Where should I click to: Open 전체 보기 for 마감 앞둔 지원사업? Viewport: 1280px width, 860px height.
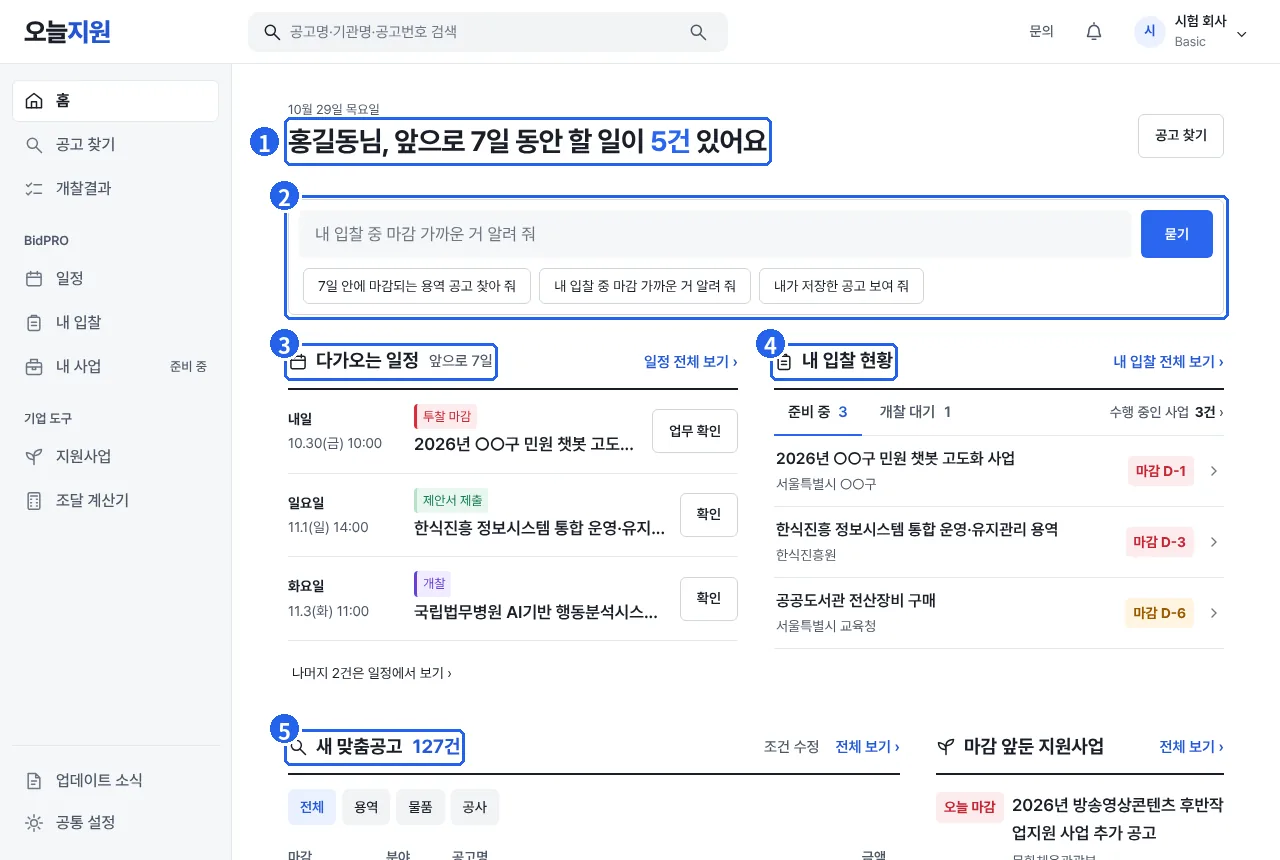coord(1191,747)
